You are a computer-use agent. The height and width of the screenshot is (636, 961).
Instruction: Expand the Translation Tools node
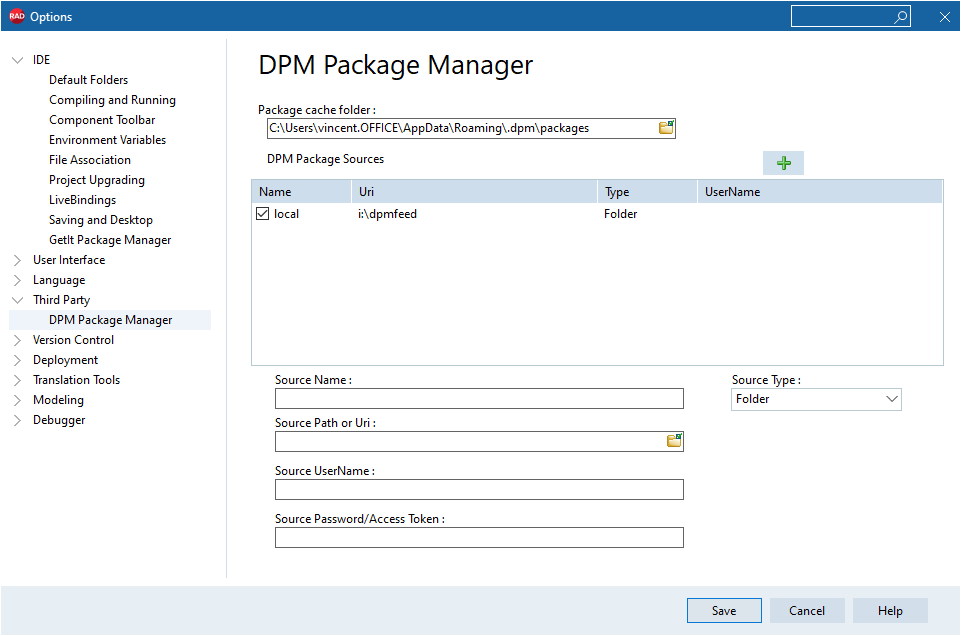coord(17,380)
